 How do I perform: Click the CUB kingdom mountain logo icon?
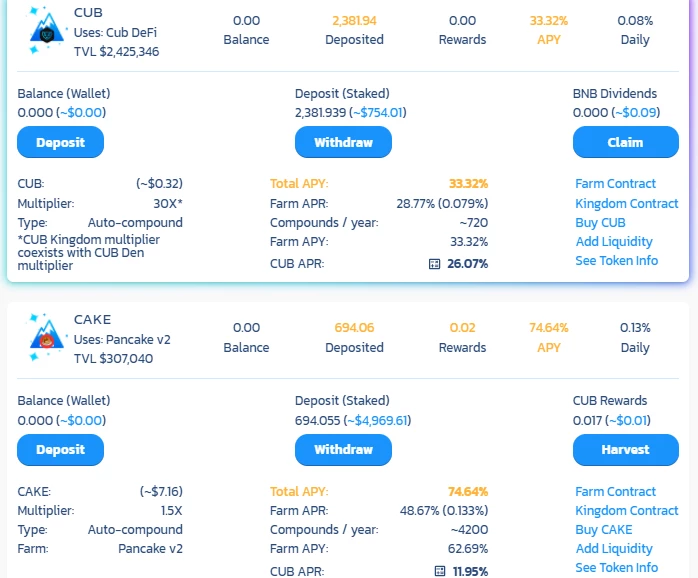pyautogui.click(x=47, y=30)
